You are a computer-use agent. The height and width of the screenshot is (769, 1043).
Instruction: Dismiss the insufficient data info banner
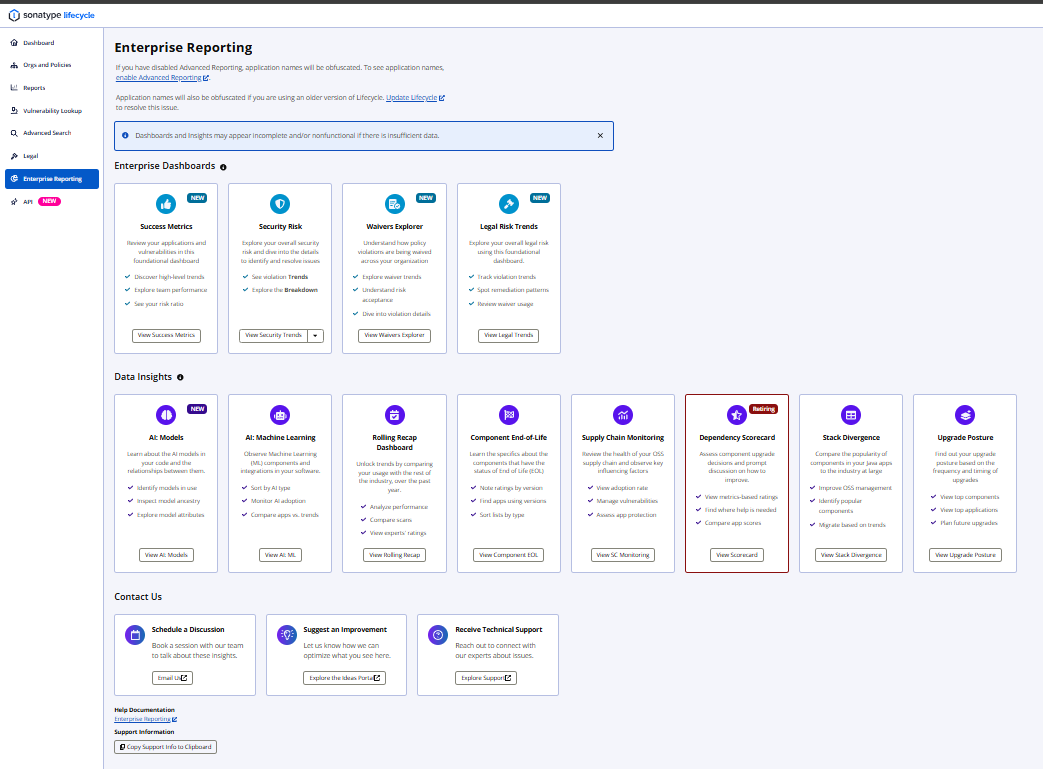point(600,136)
